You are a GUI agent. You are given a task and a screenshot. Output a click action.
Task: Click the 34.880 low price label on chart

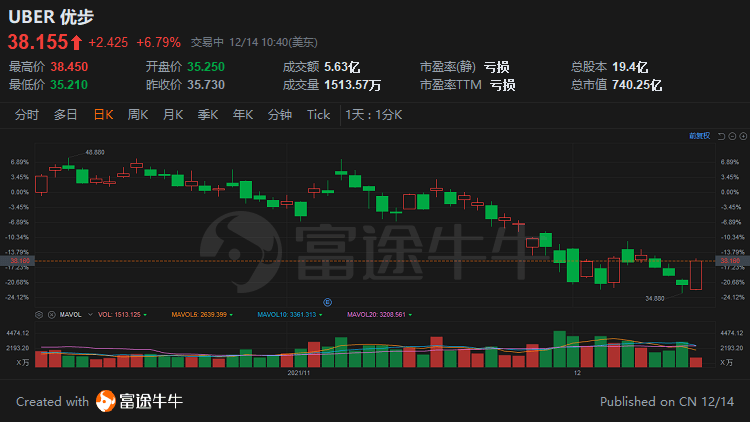tap(655, 298)
